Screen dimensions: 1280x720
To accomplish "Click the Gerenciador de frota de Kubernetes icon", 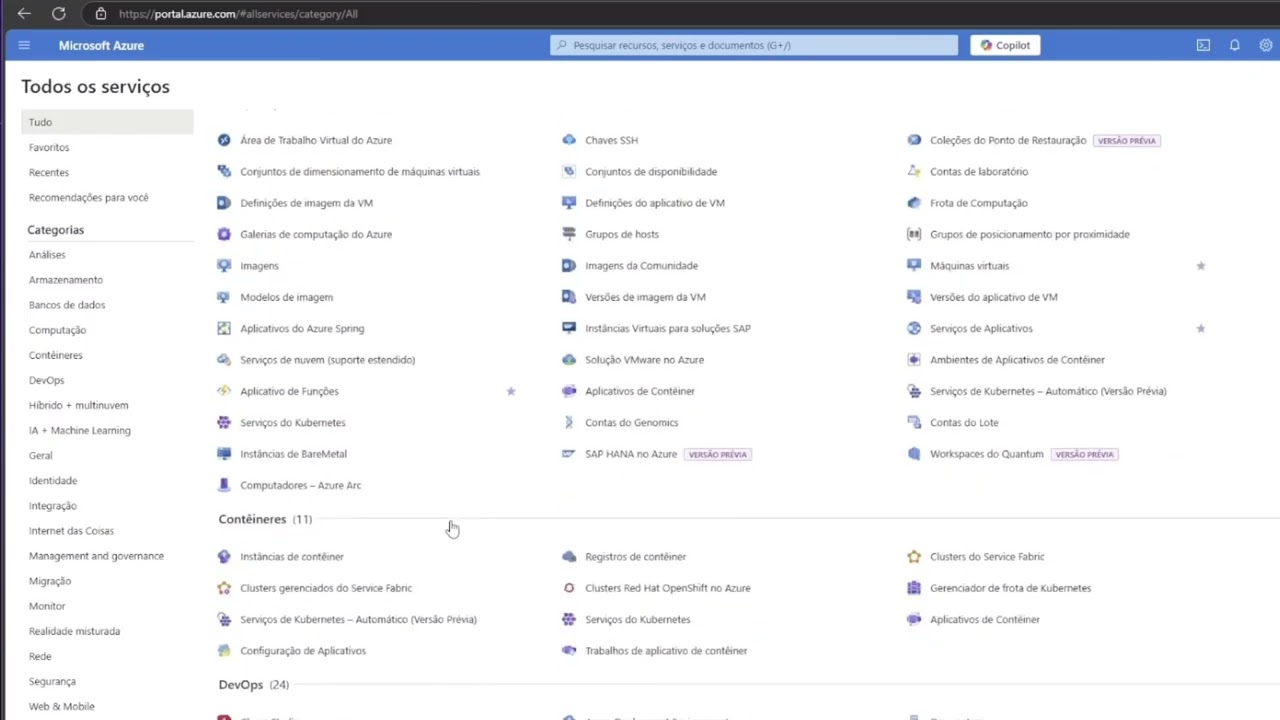I will click(914, 588).
